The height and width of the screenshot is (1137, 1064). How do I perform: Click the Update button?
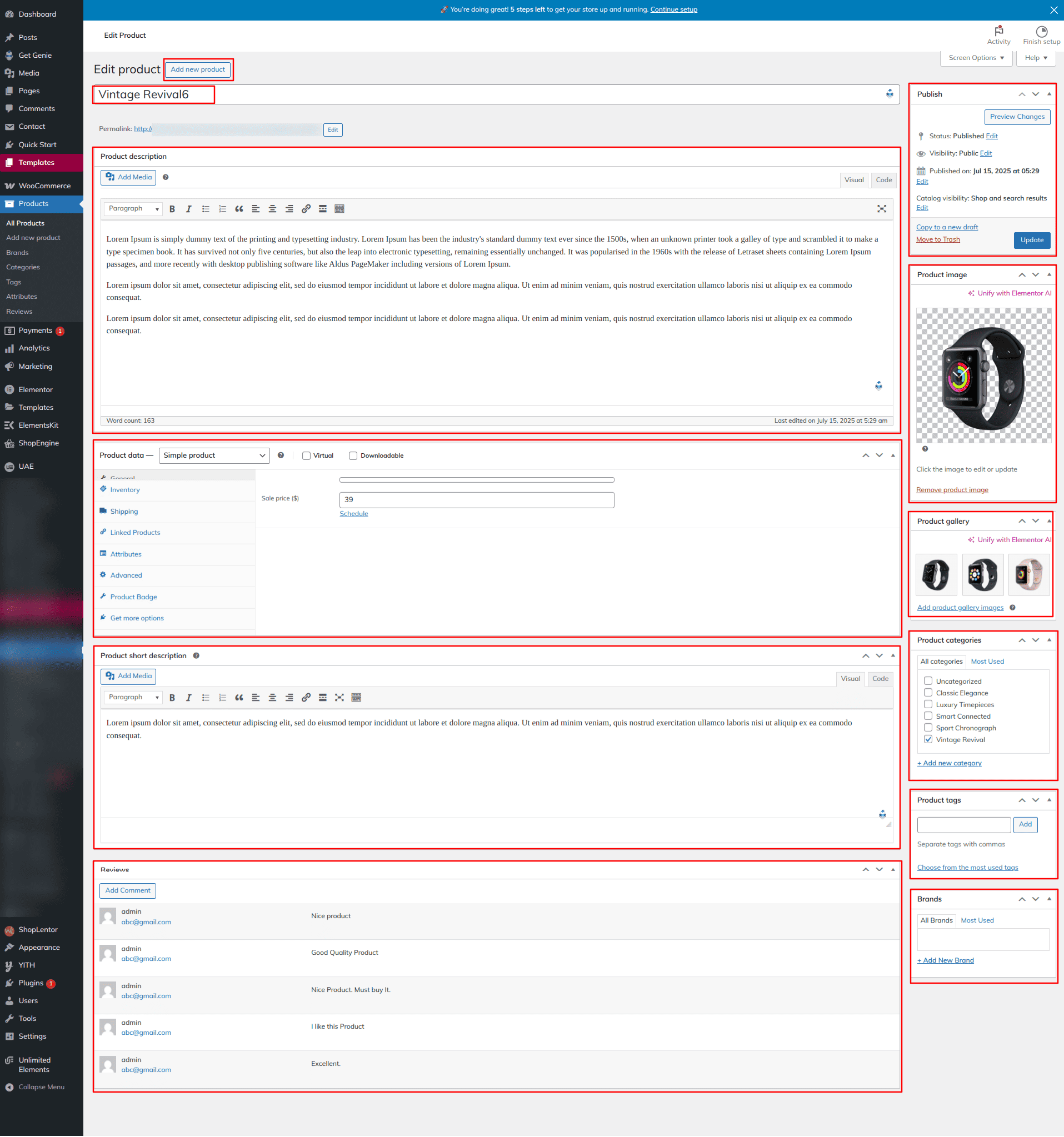pyautogui.click(x=1032, y=240)
